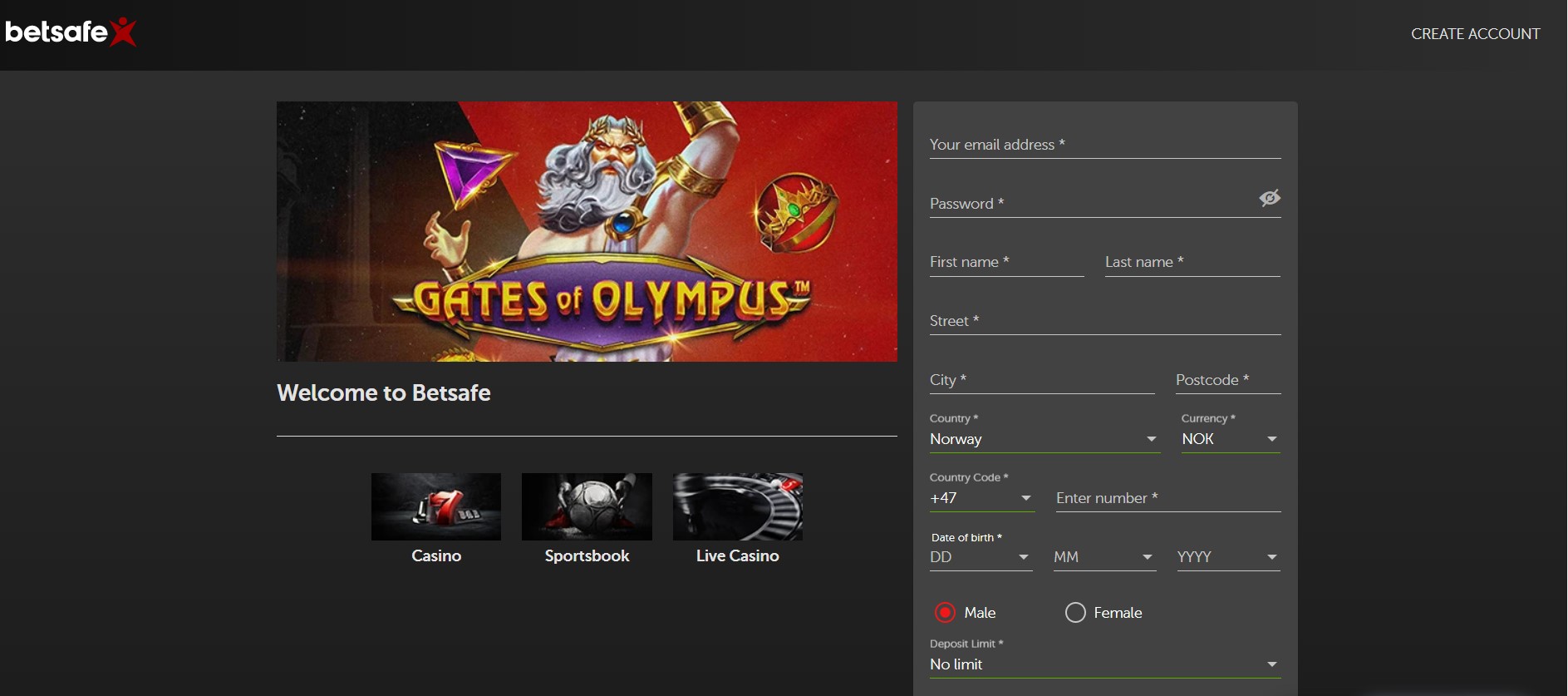Click the Live Casino roulette thumbnail
The image size is (1568, 696).
tap(738, 507)
